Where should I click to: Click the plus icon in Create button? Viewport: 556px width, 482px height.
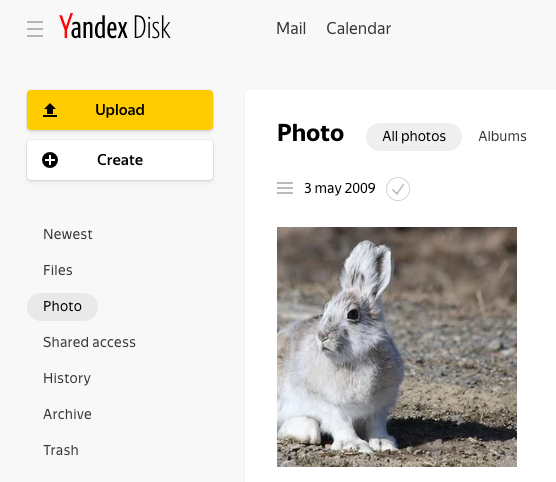[x=50, y=160]
